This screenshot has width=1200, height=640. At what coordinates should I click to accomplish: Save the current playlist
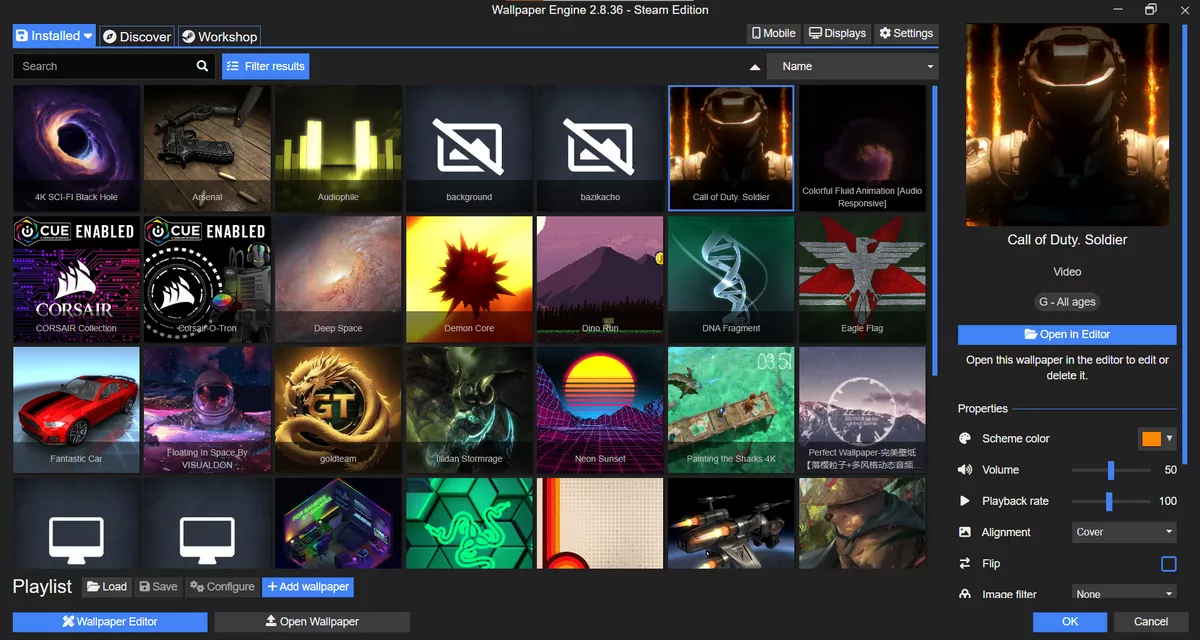[x=158, y=587]
